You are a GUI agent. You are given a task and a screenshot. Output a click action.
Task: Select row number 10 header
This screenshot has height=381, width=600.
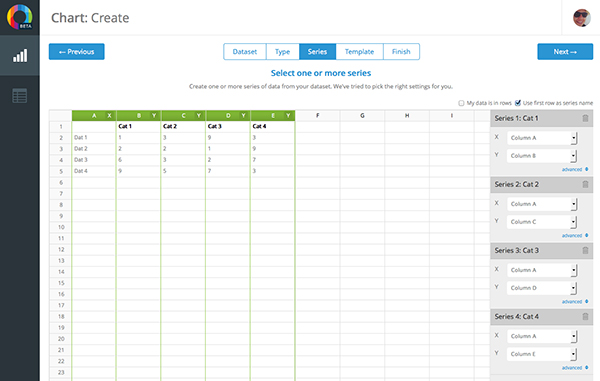(61, 227)
